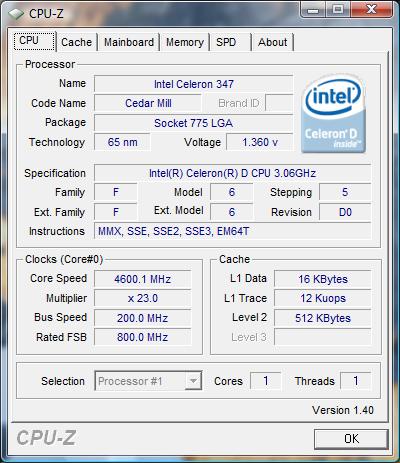
Task: Click the CPU-Z chip icon in title bar
Action: 16,14
